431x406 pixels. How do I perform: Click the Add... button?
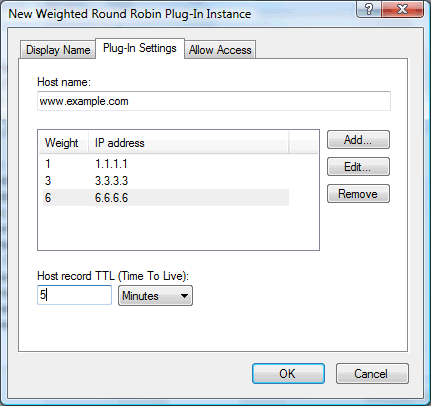point(358,140)
